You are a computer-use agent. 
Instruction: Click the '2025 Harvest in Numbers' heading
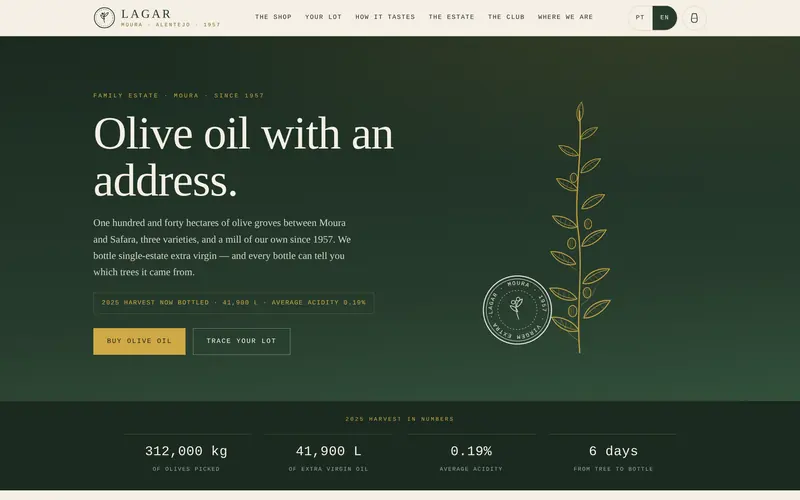point(399,419)
